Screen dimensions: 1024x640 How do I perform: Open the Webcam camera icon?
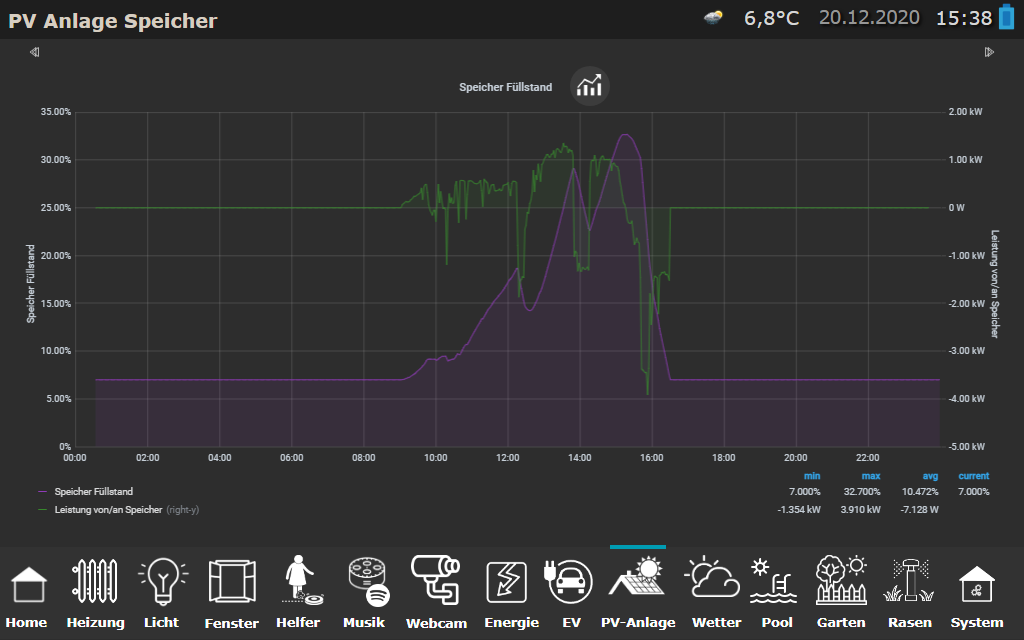[436, 580]
